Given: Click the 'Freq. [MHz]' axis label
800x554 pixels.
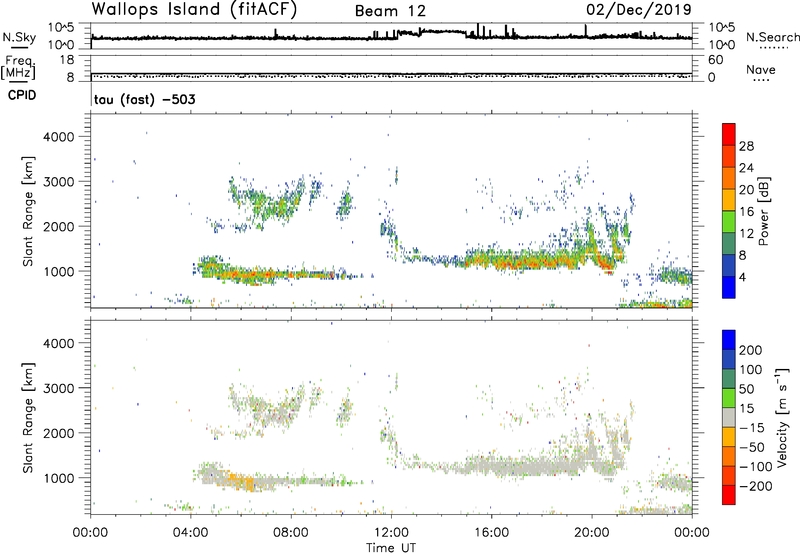Looking at the screenshot, I should coord(18,68).
